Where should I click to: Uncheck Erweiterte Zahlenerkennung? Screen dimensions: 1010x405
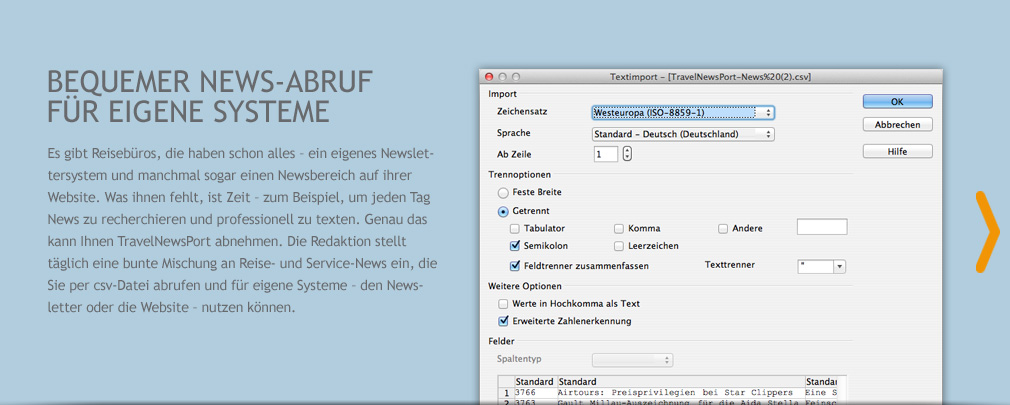pyautogui.click(x=503, y=321)
